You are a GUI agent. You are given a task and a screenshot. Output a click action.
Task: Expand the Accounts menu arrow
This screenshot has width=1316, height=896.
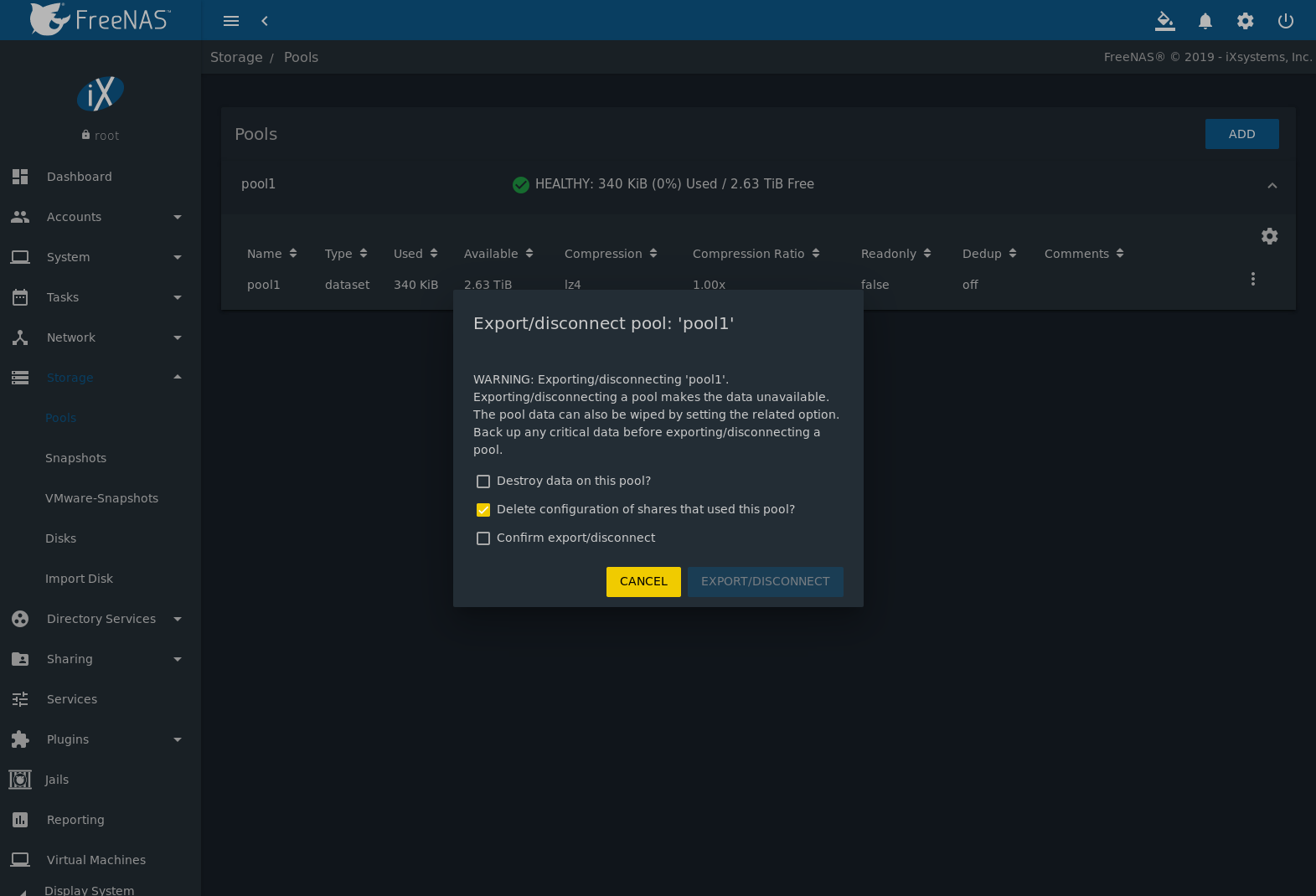(x=178, y=218)
